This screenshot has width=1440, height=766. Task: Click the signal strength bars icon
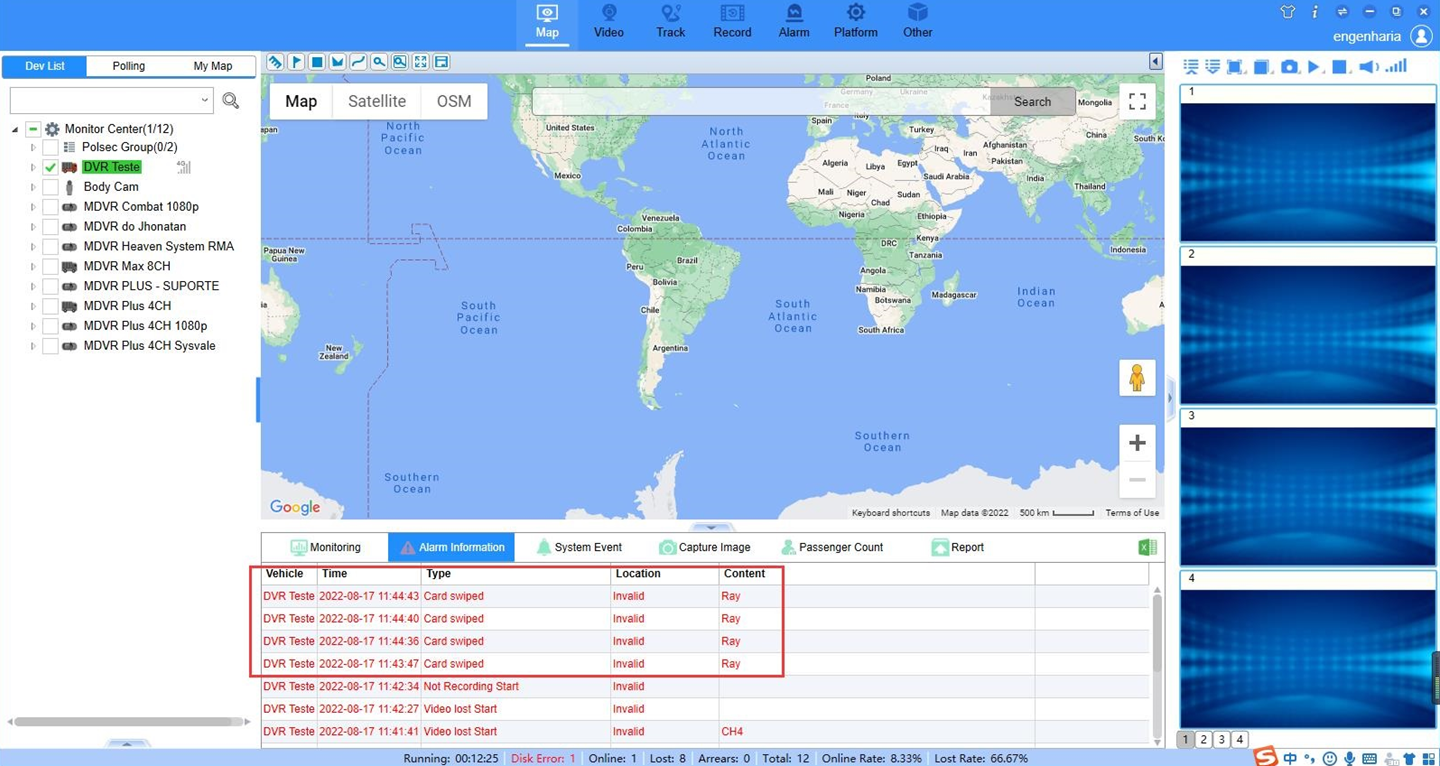[1396, 66]
